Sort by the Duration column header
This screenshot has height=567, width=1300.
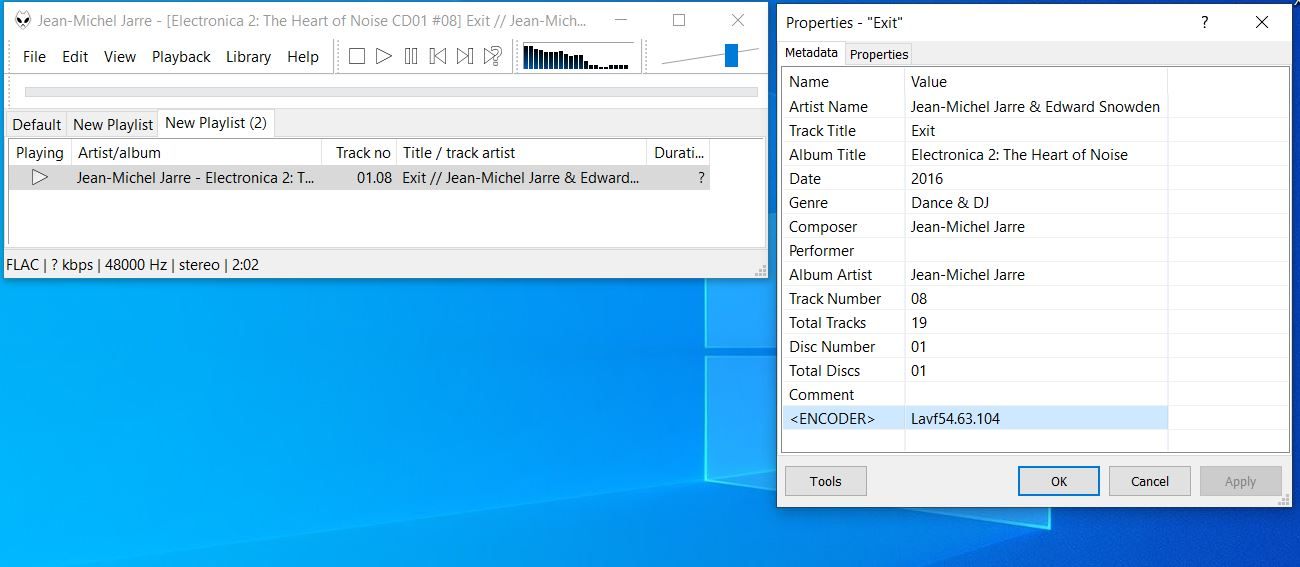point(679,153)
